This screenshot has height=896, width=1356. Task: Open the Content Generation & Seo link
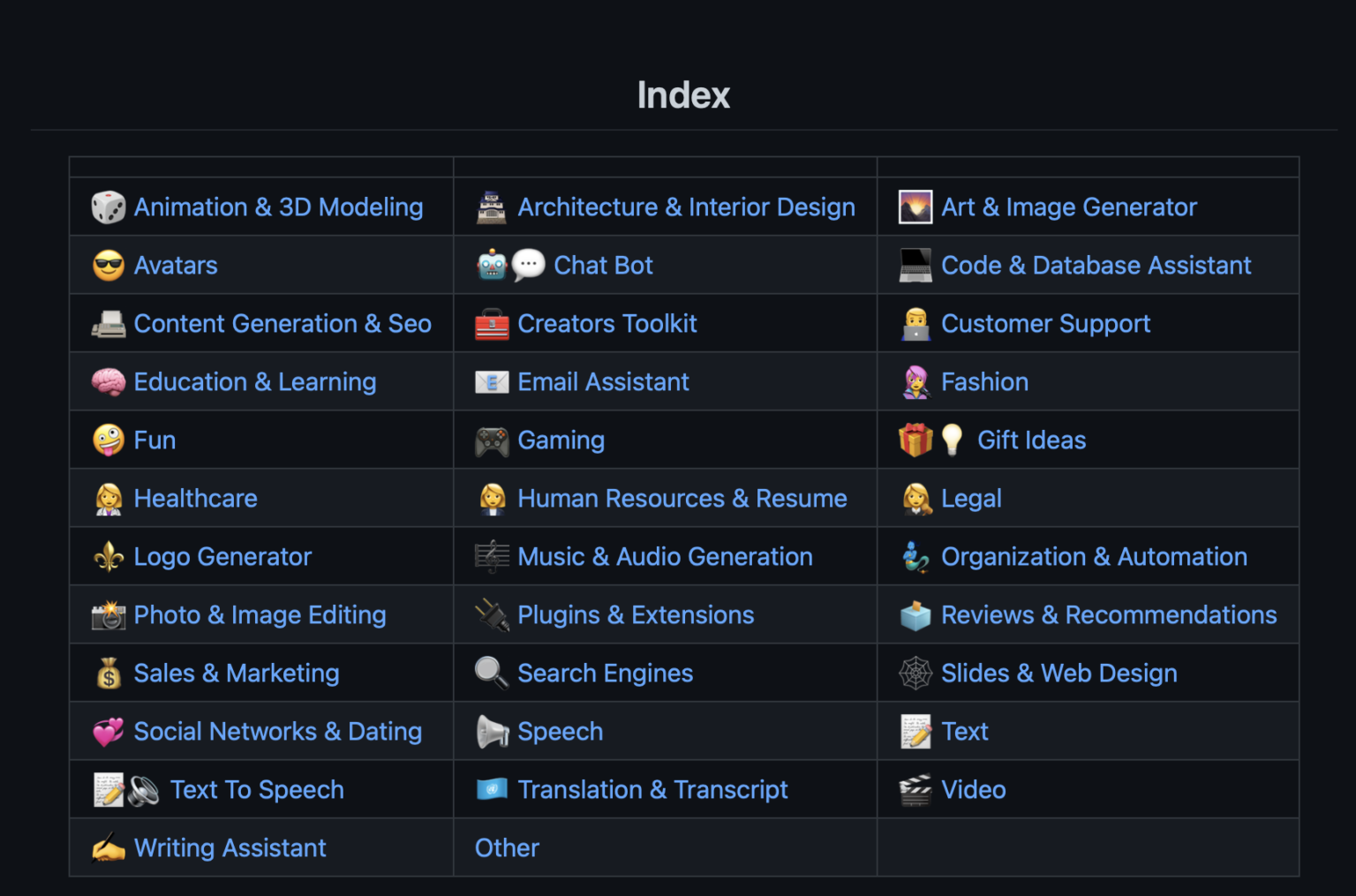(282, 324)
